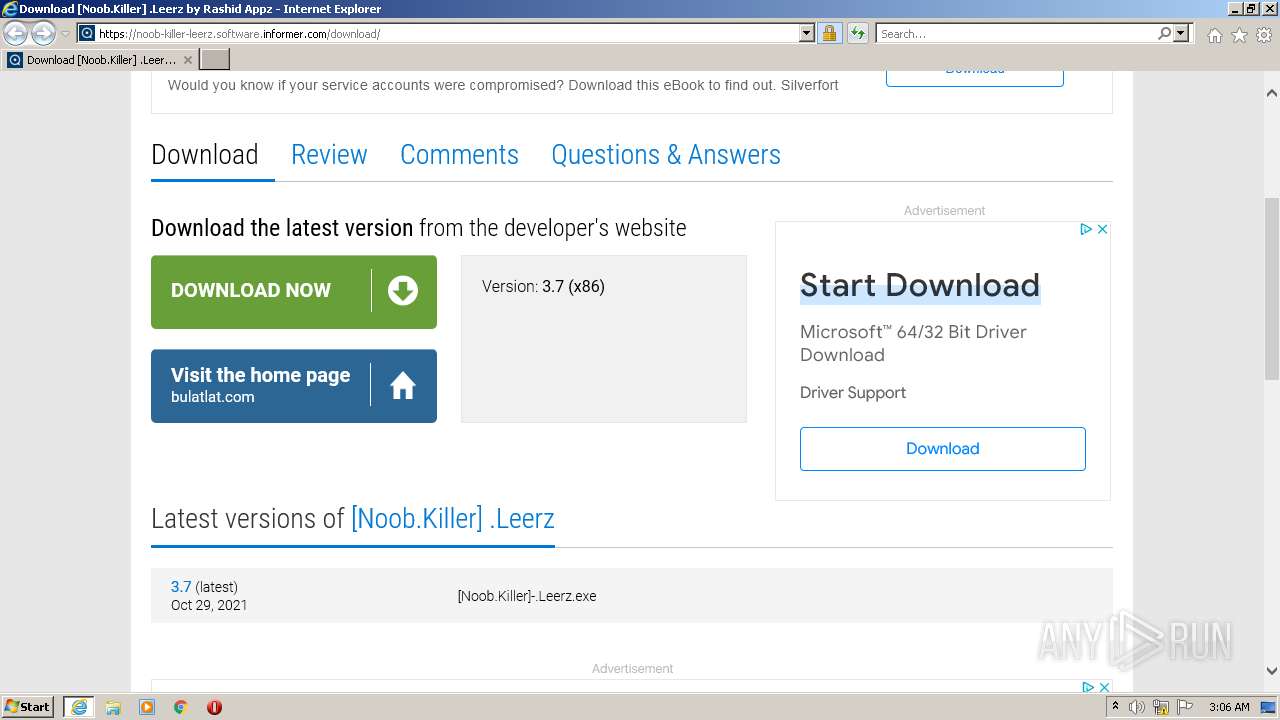This screenshot has height=720, width=1280.
Task: Open a new blank tab
Action: coord(215,59)
